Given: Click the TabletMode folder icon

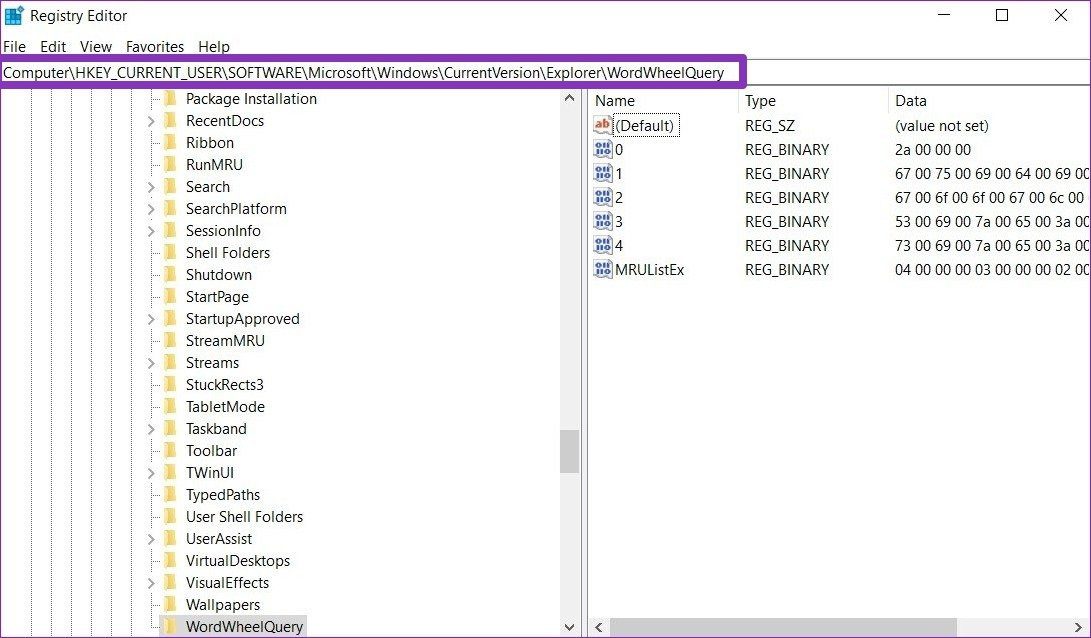Looking at the screenshot, I should tap(170, 407).
